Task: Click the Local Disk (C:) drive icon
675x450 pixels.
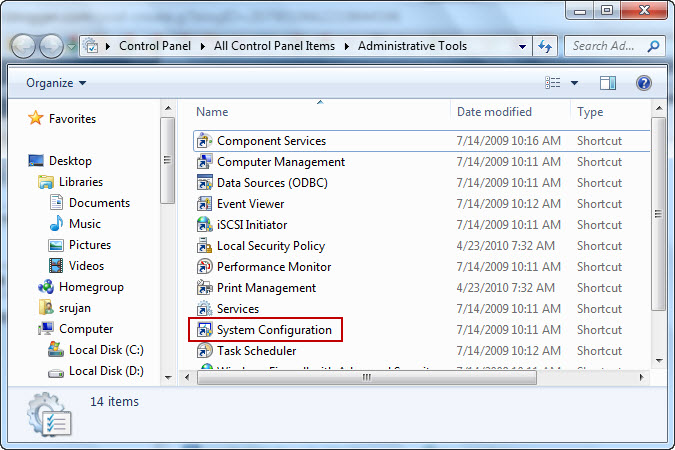Action: coord(56,349)
